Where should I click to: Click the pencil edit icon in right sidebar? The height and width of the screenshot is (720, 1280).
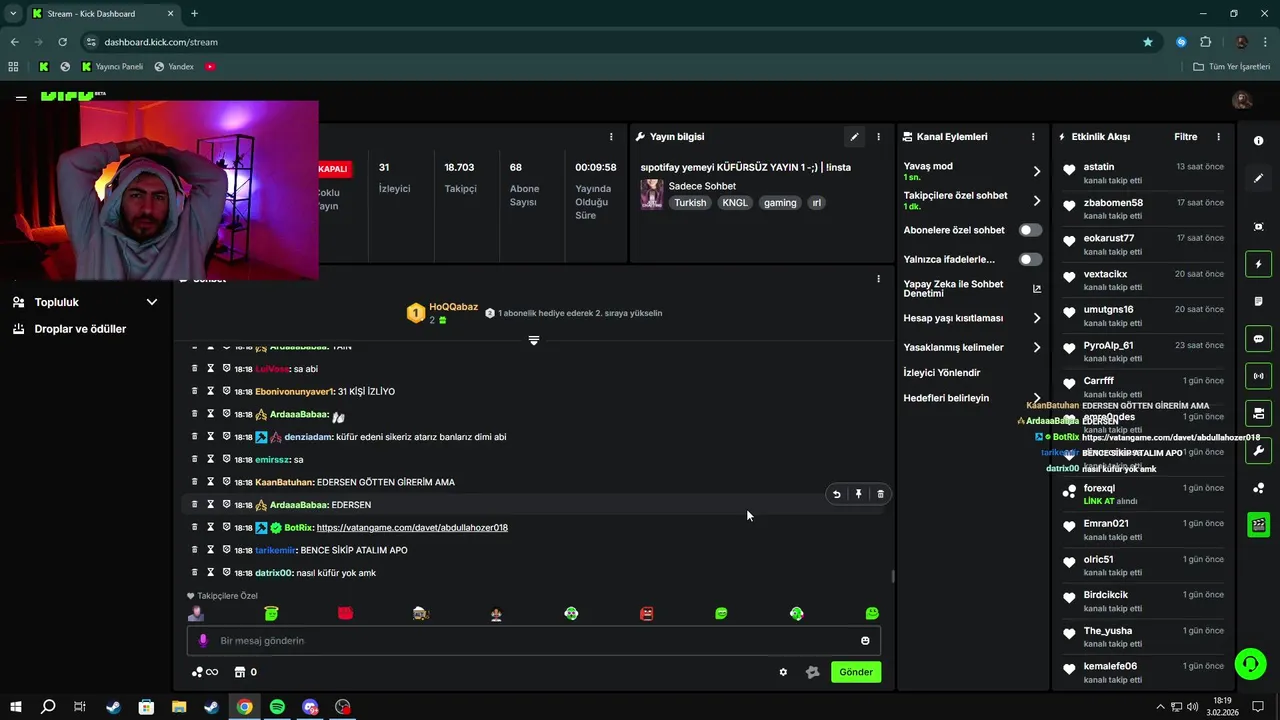click(1258, 178)
